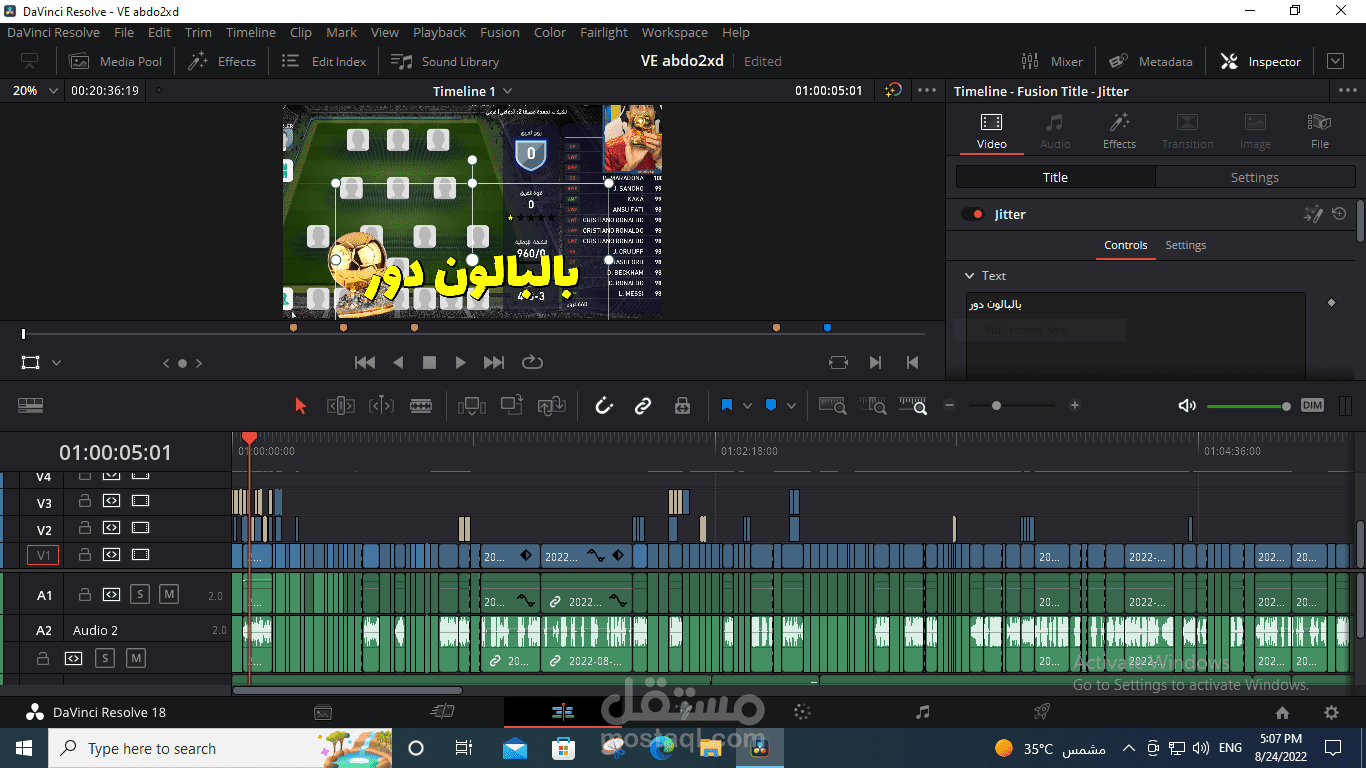
Task: Click the monitor volume slider handle
Action: pos(1286,406)
